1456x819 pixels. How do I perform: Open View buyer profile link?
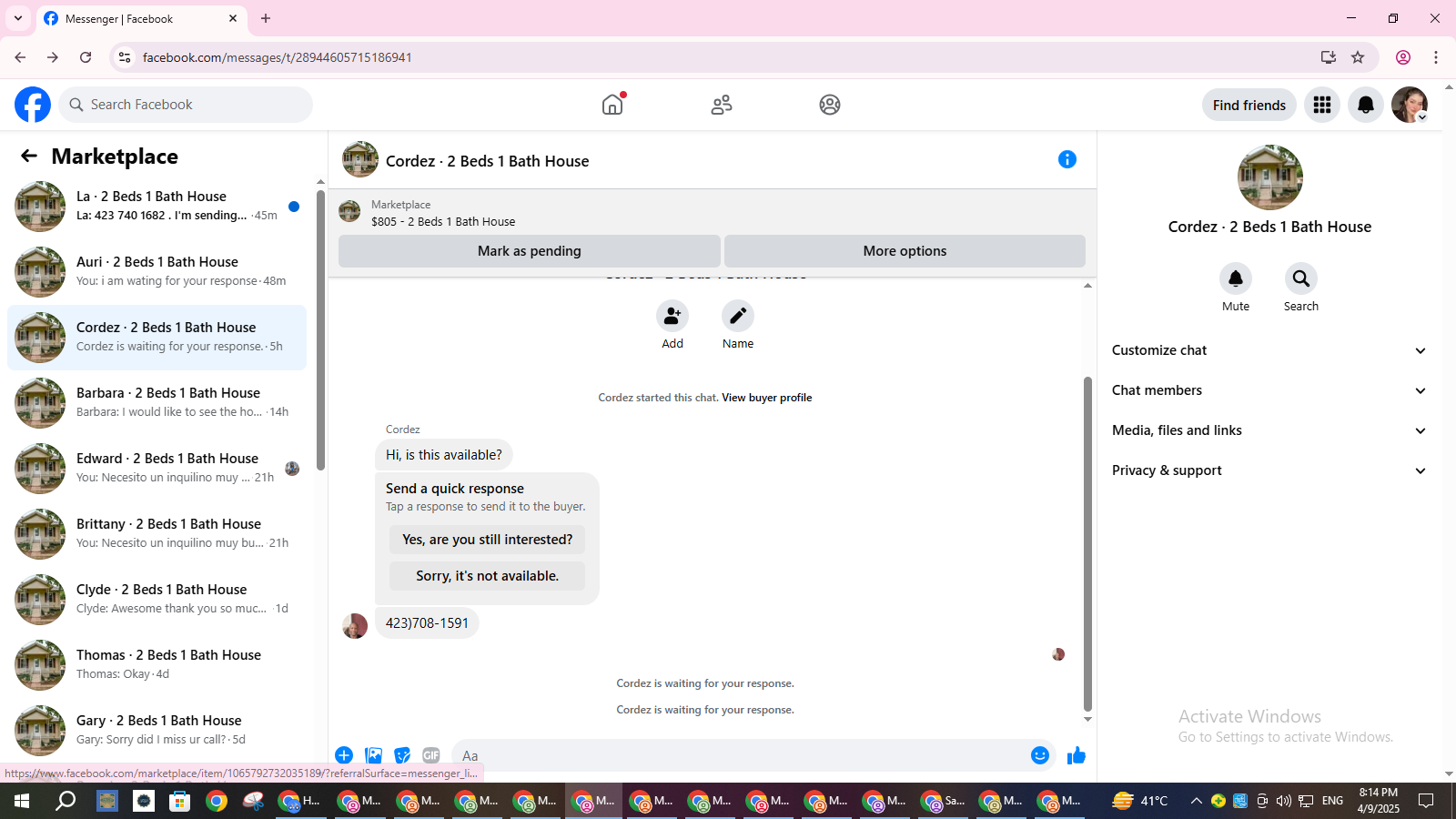coord(767,398)
